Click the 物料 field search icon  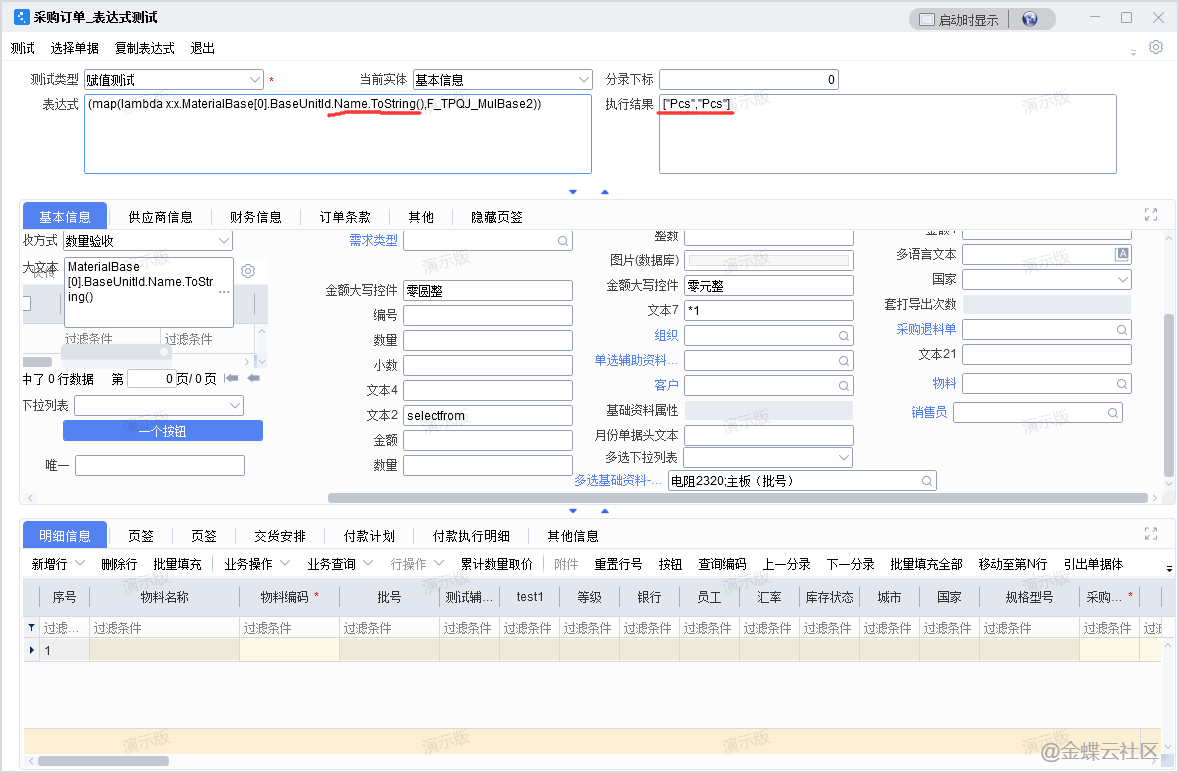coord(1121,384)
